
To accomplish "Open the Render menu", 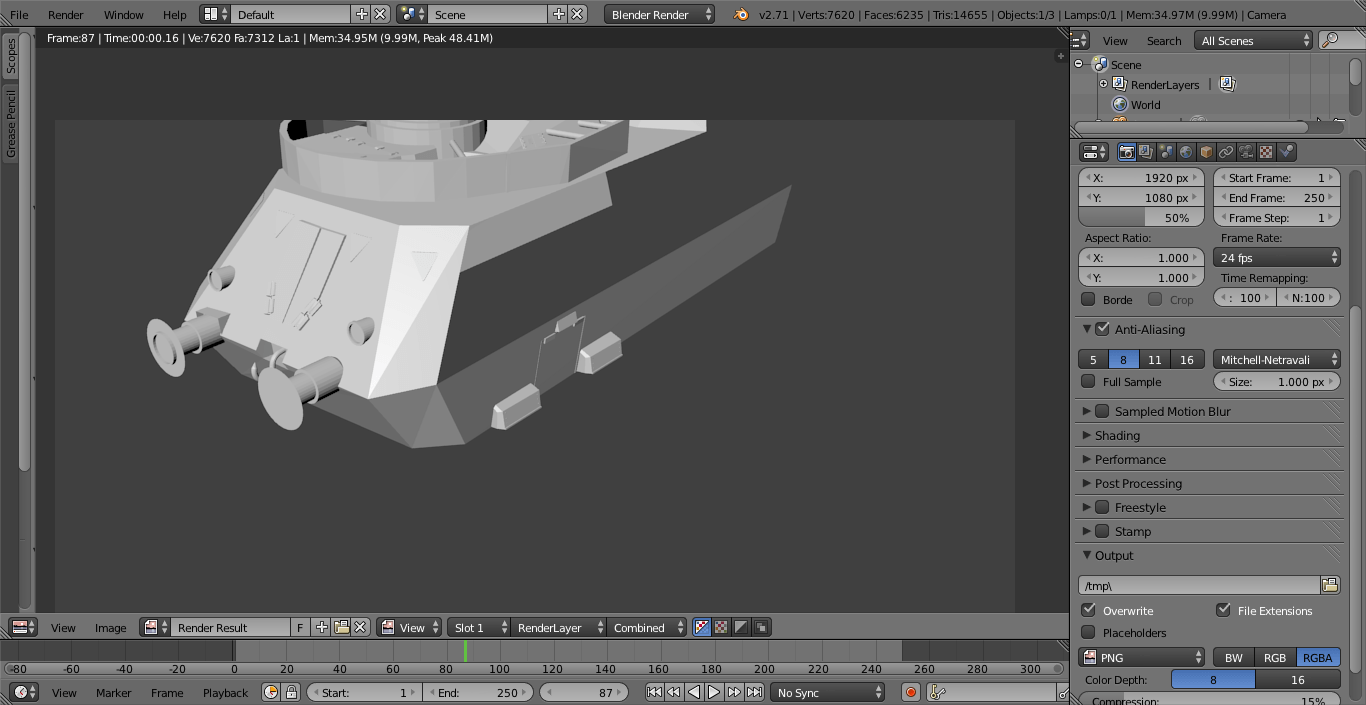I will coord(66,14).
